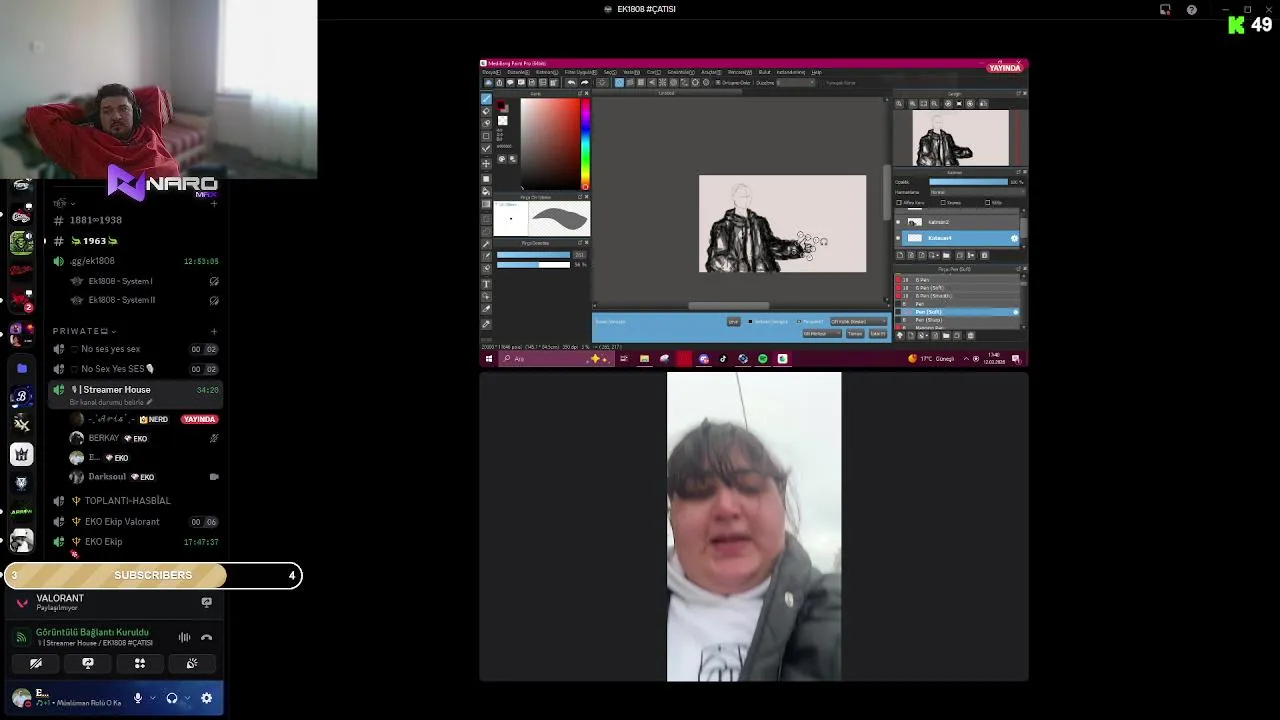Open the layer settings gear on selected layer
The image size is (1280, 720).
click(1014, 238)
